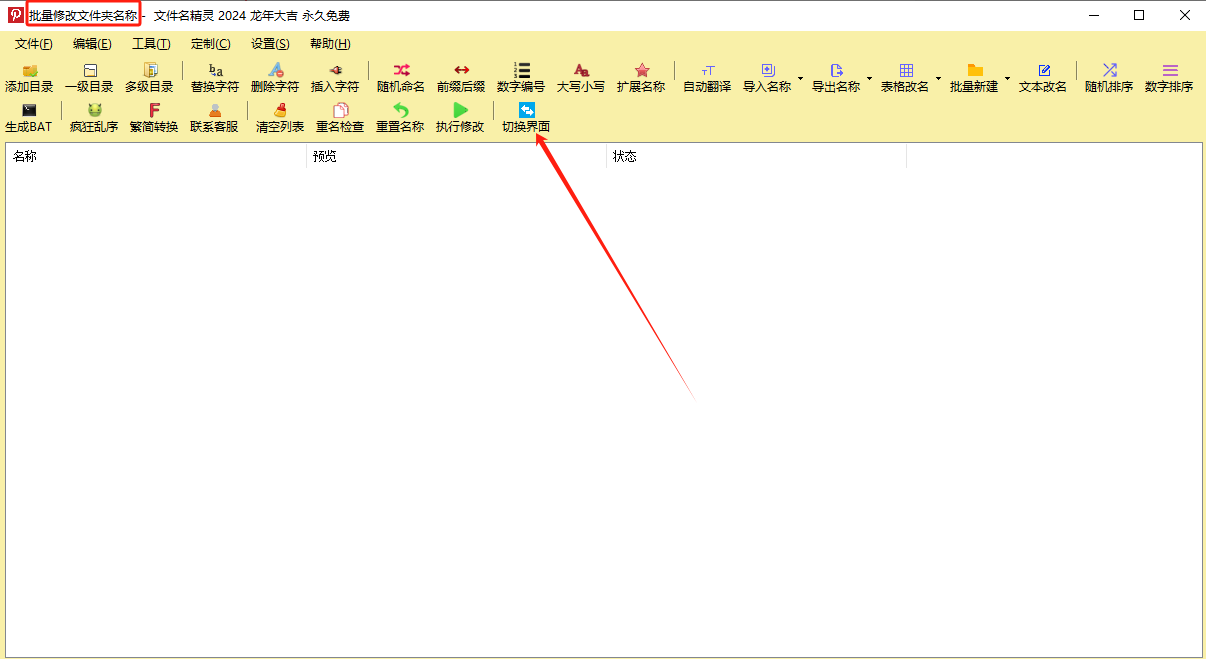The height and width of the screenshot is (659, 1206).
Task: Open the 批量新建 dropdown arrow
Action: 1007,78
